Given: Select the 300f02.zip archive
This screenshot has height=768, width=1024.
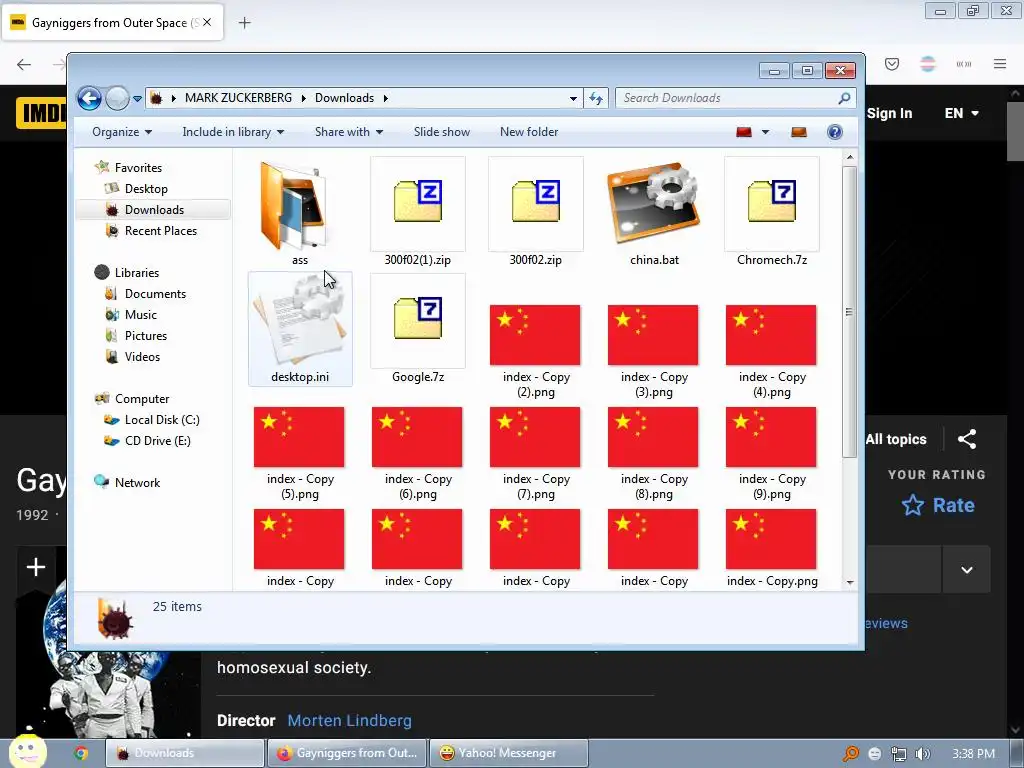Looking at the screenshot, I should 536,204.
